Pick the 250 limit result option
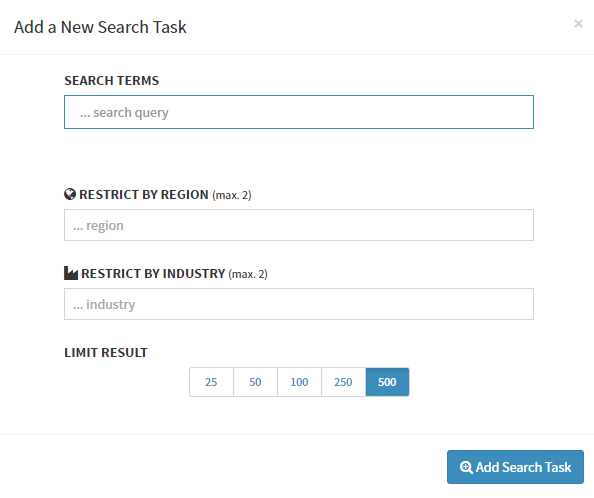The height and width of the screenshot is (498, 594). (343, 382)
